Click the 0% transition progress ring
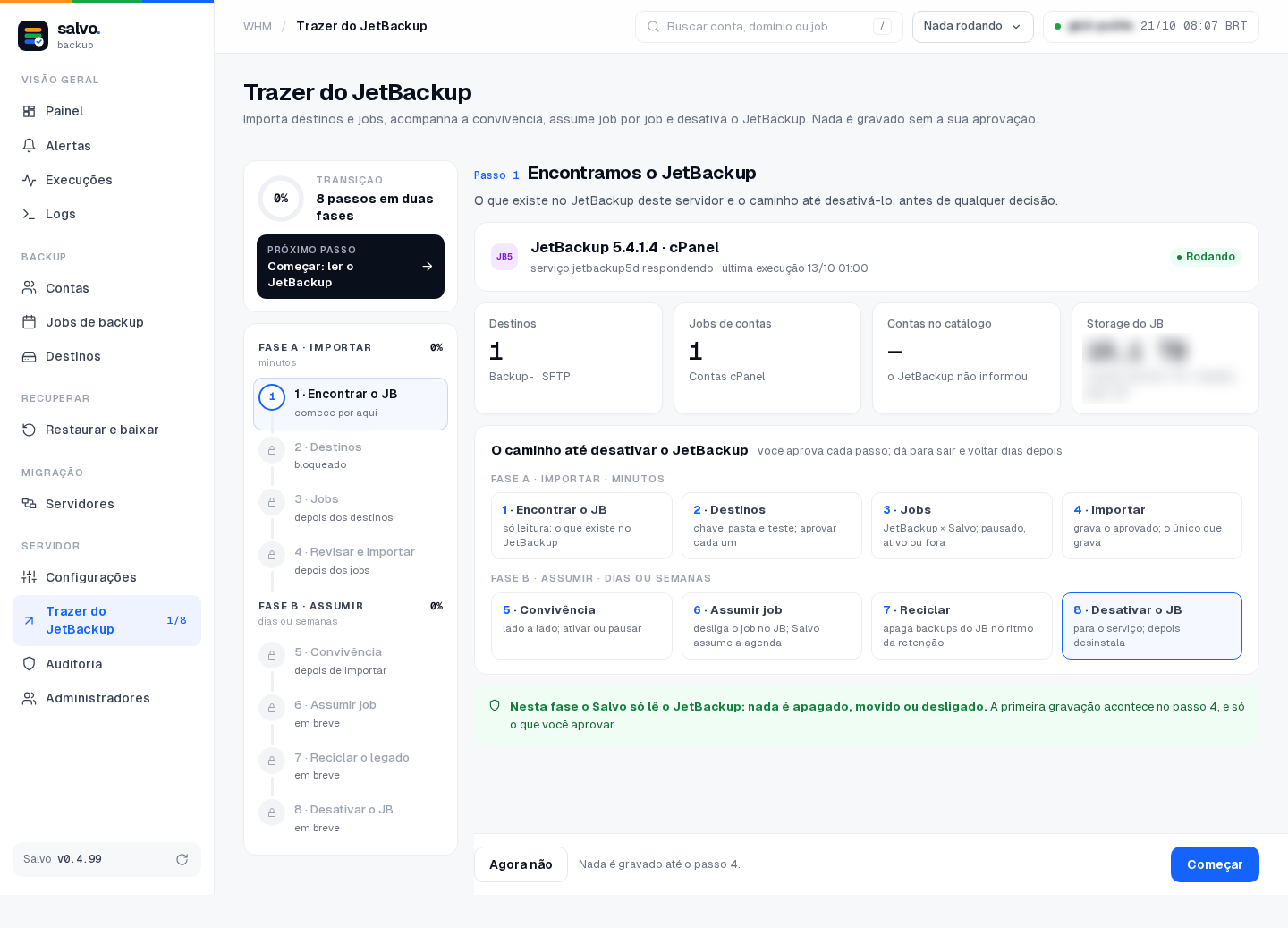 (x=281, y=199)
